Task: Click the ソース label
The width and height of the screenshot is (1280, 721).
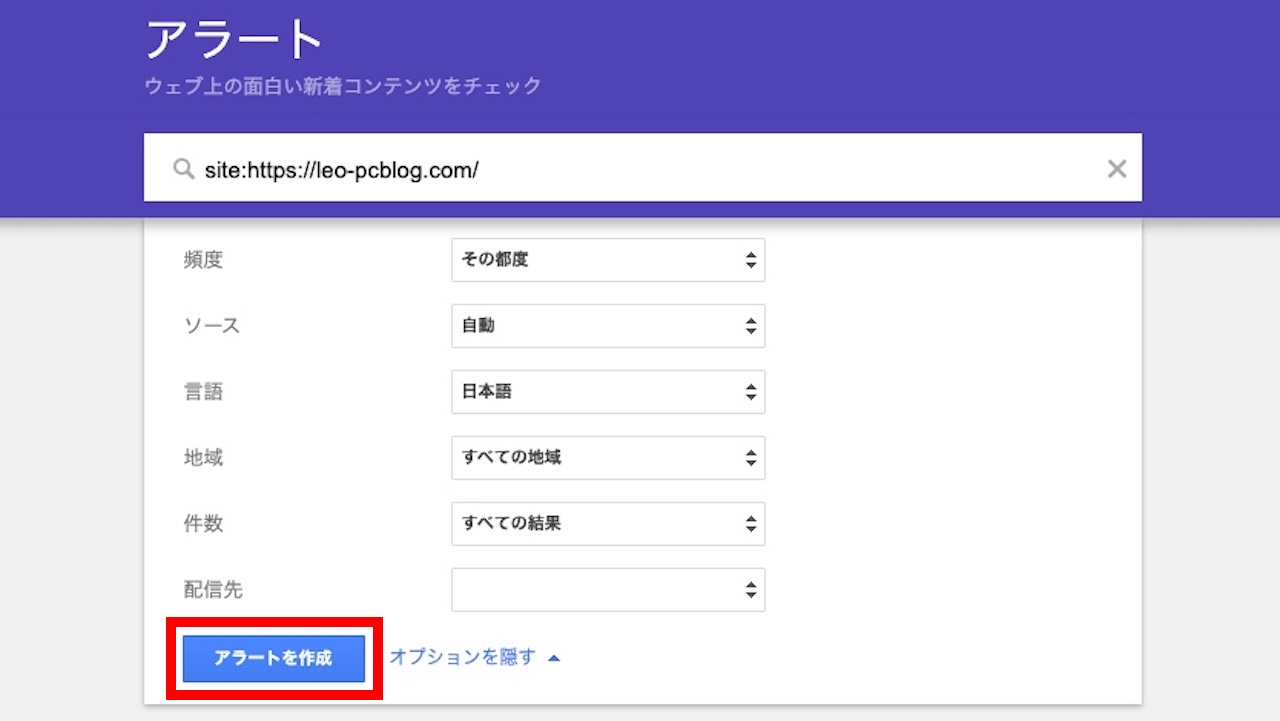Action: click(x=212, y=326)
